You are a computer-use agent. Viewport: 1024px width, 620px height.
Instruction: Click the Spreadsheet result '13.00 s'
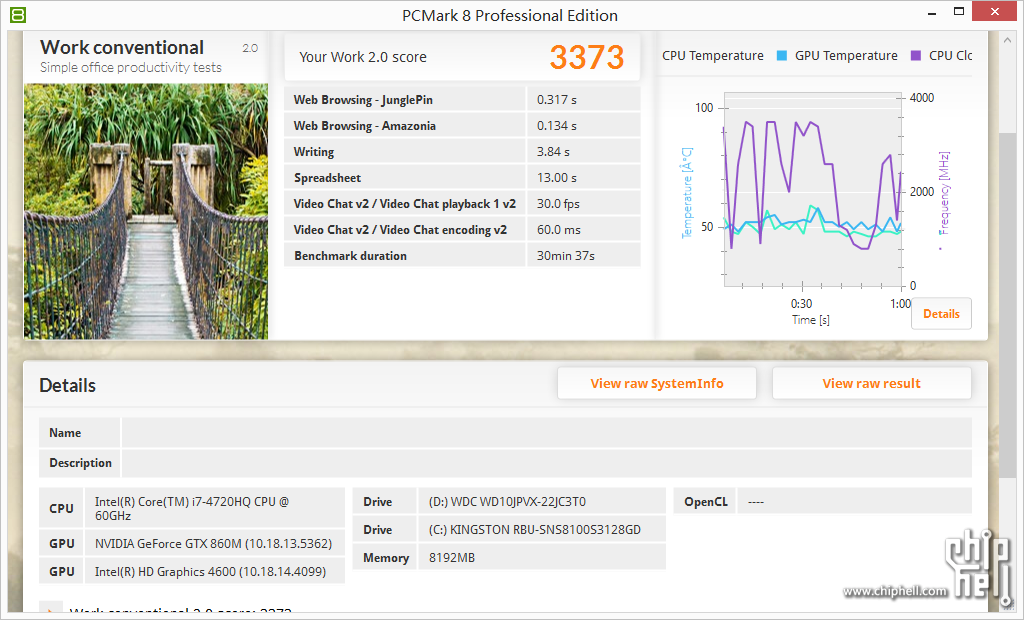coord(557,178)
